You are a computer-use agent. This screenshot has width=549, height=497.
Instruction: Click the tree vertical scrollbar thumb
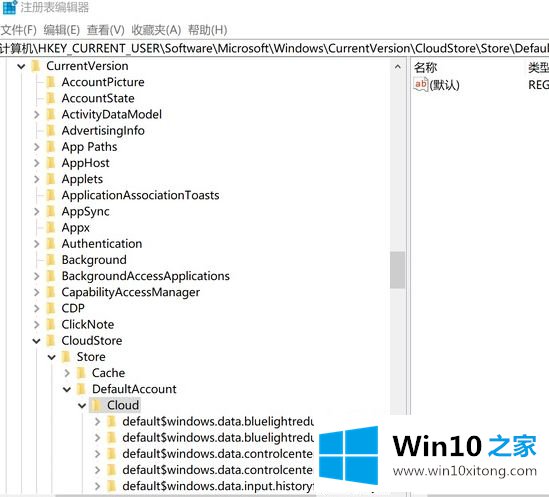[x=398, y=270]
